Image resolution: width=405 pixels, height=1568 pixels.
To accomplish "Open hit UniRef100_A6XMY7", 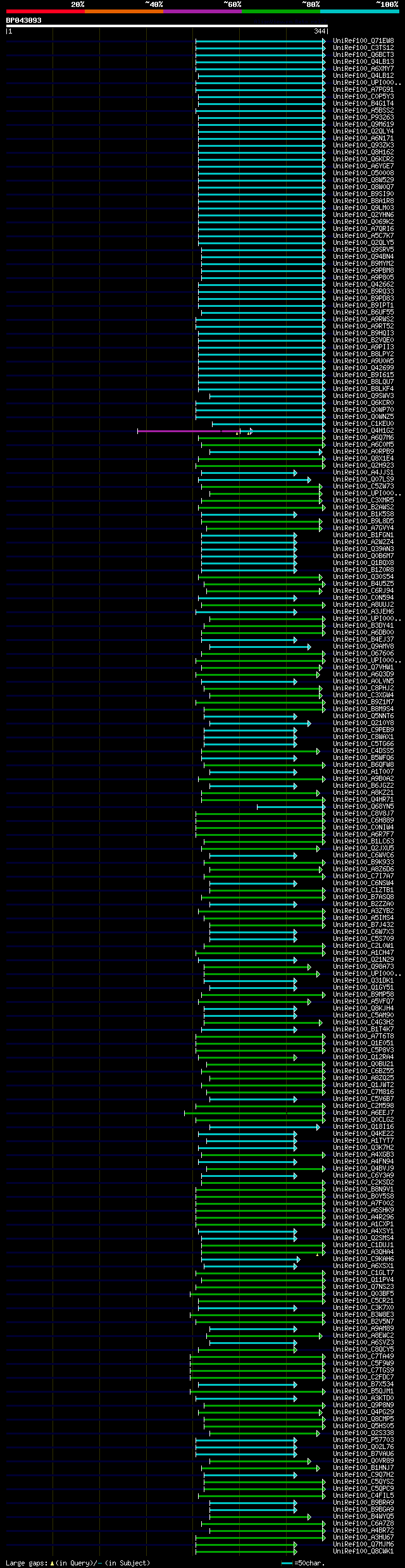I will pyautogui.click(x=363, y=69).
